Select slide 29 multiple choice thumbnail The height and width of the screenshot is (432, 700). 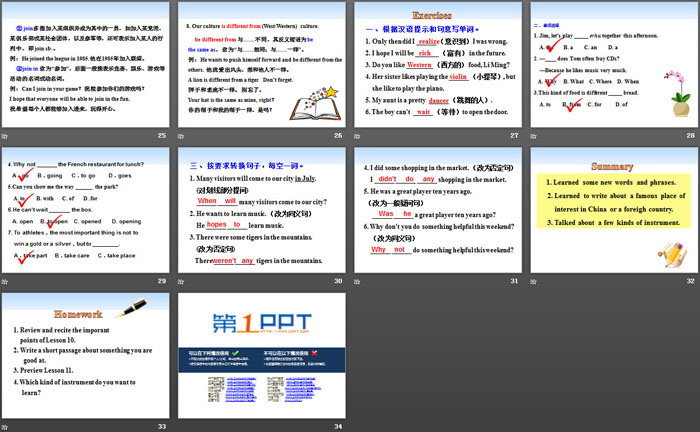[x=86, y=210]
